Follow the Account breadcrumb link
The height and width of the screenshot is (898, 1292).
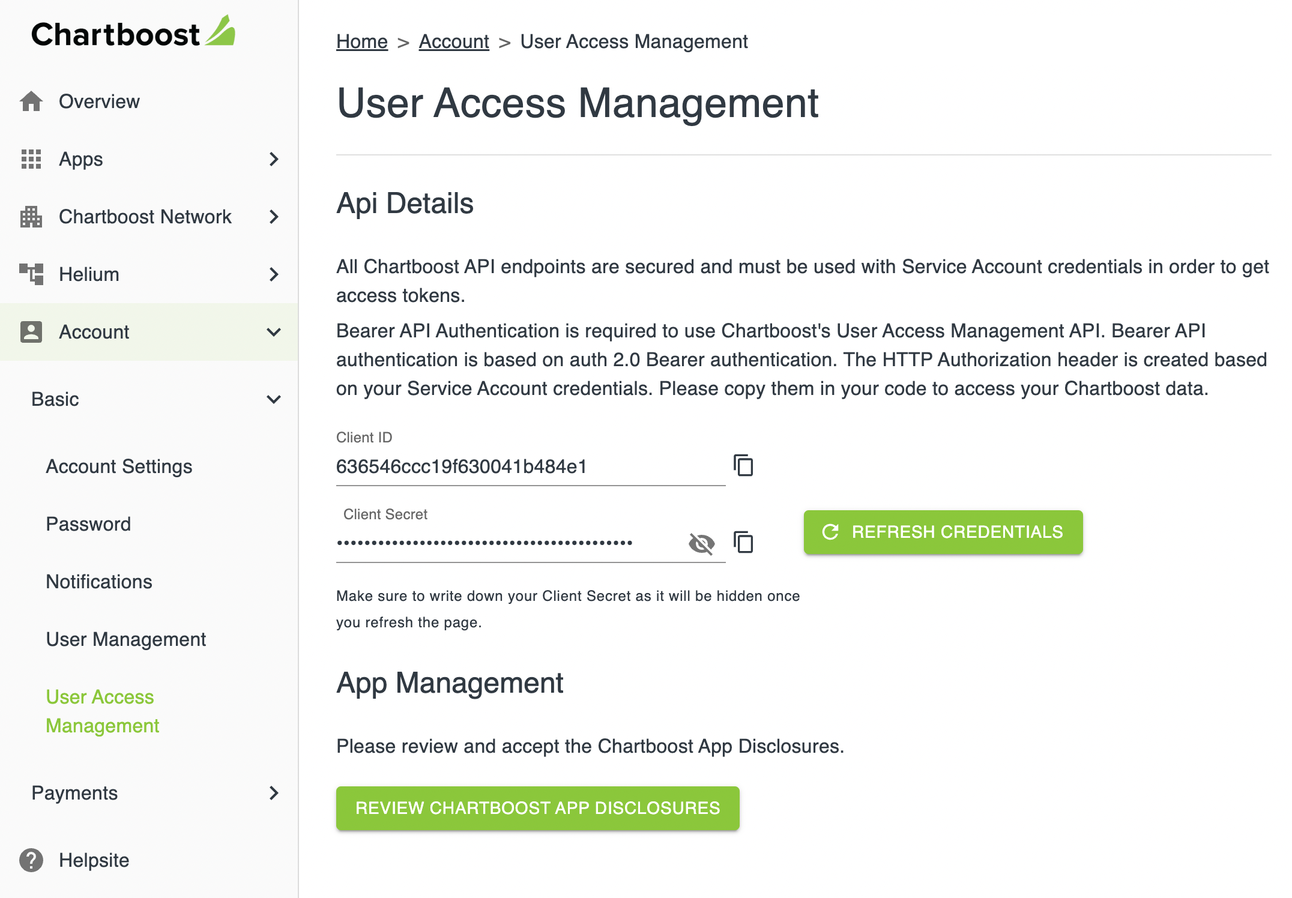(x=454, y=42)
